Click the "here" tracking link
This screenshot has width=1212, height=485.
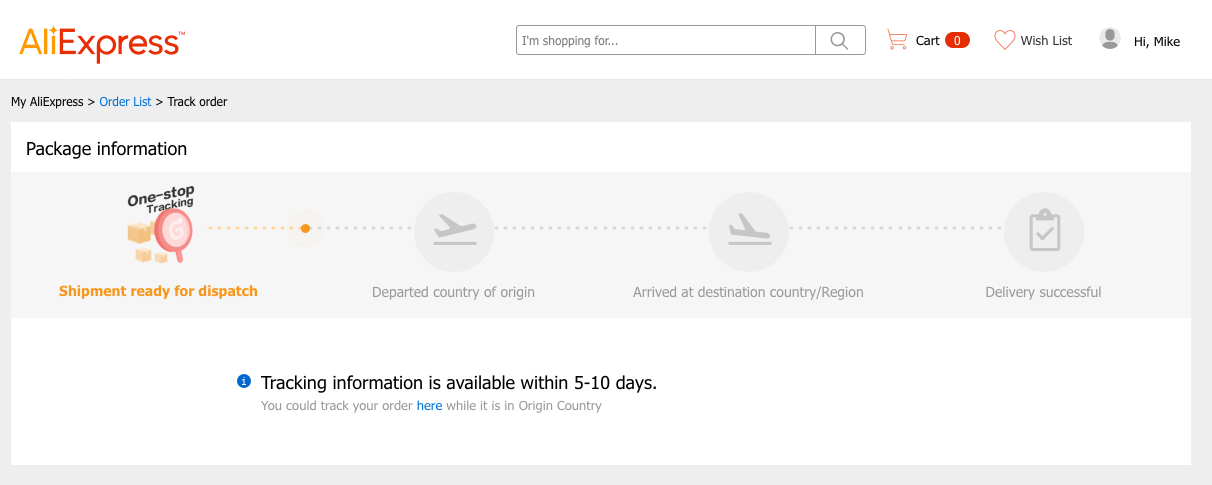[429, 406]
